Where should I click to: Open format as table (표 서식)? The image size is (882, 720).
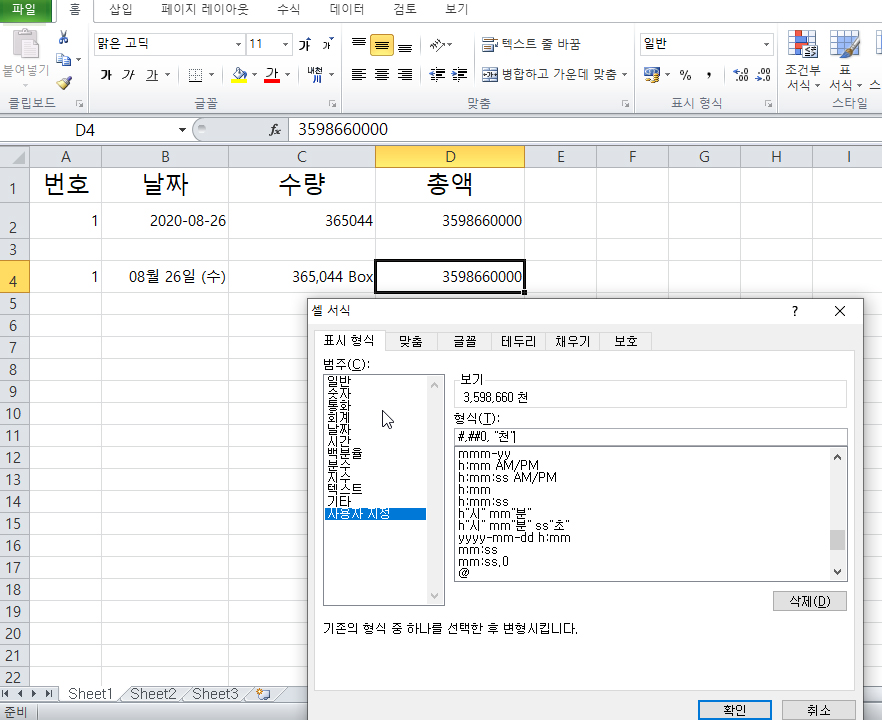[x=845, y=60]
